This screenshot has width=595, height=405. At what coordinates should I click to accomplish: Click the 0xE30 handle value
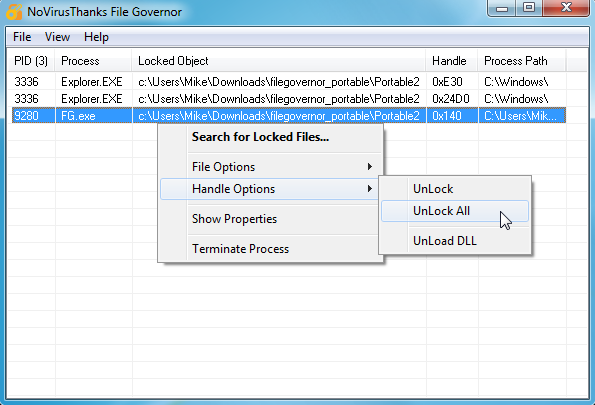[447, 82]
